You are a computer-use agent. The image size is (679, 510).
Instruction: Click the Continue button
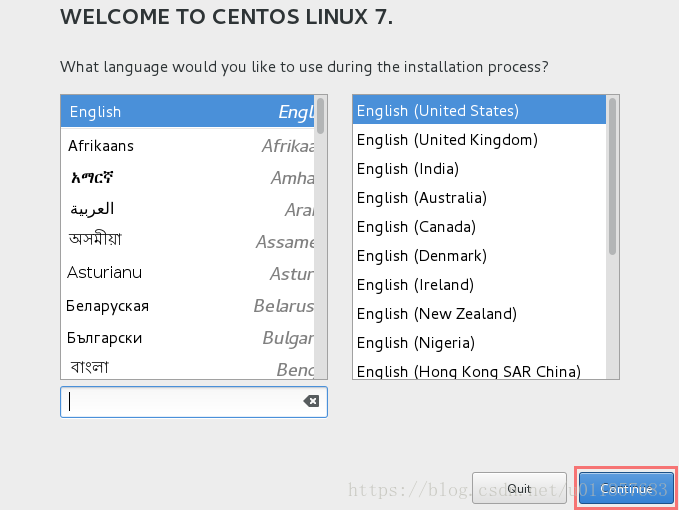click(626, 488)
